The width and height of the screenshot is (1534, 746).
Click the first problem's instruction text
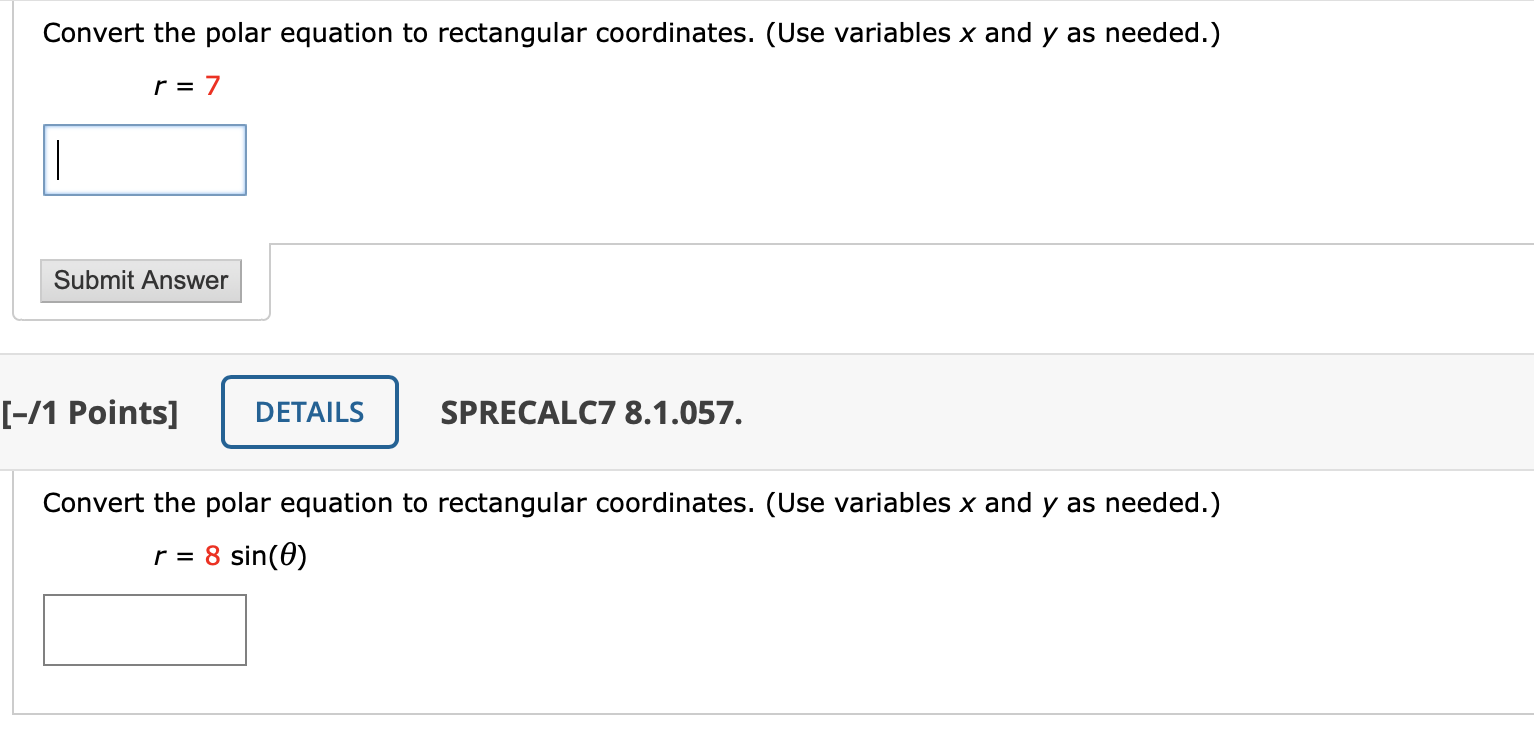tap(630, 32)
